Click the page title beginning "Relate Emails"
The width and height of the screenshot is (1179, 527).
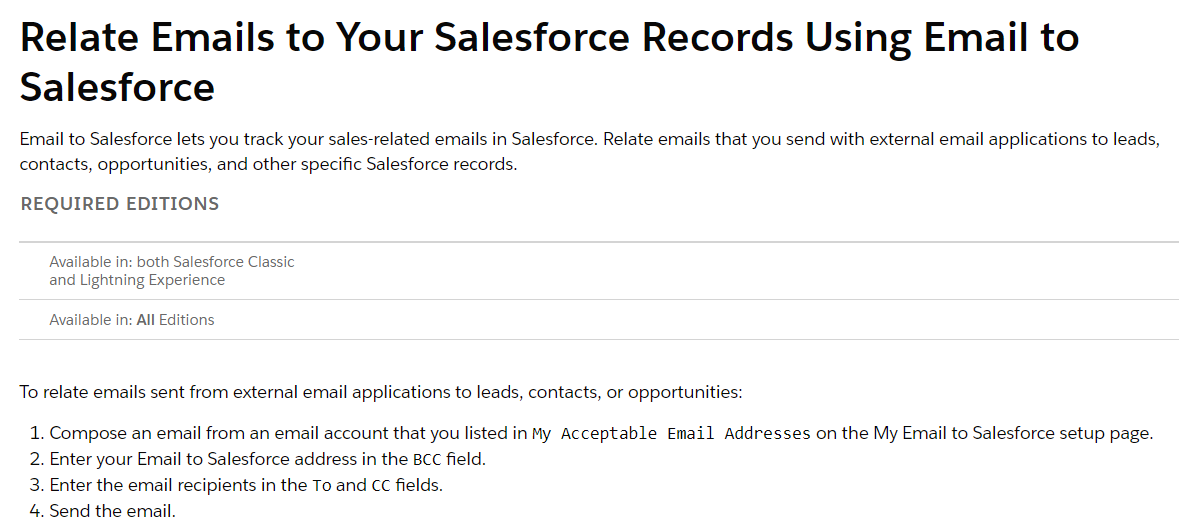click(x=548, y=38)
